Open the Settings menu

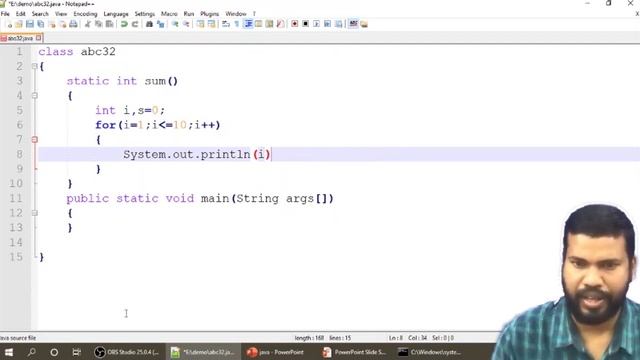144,14
